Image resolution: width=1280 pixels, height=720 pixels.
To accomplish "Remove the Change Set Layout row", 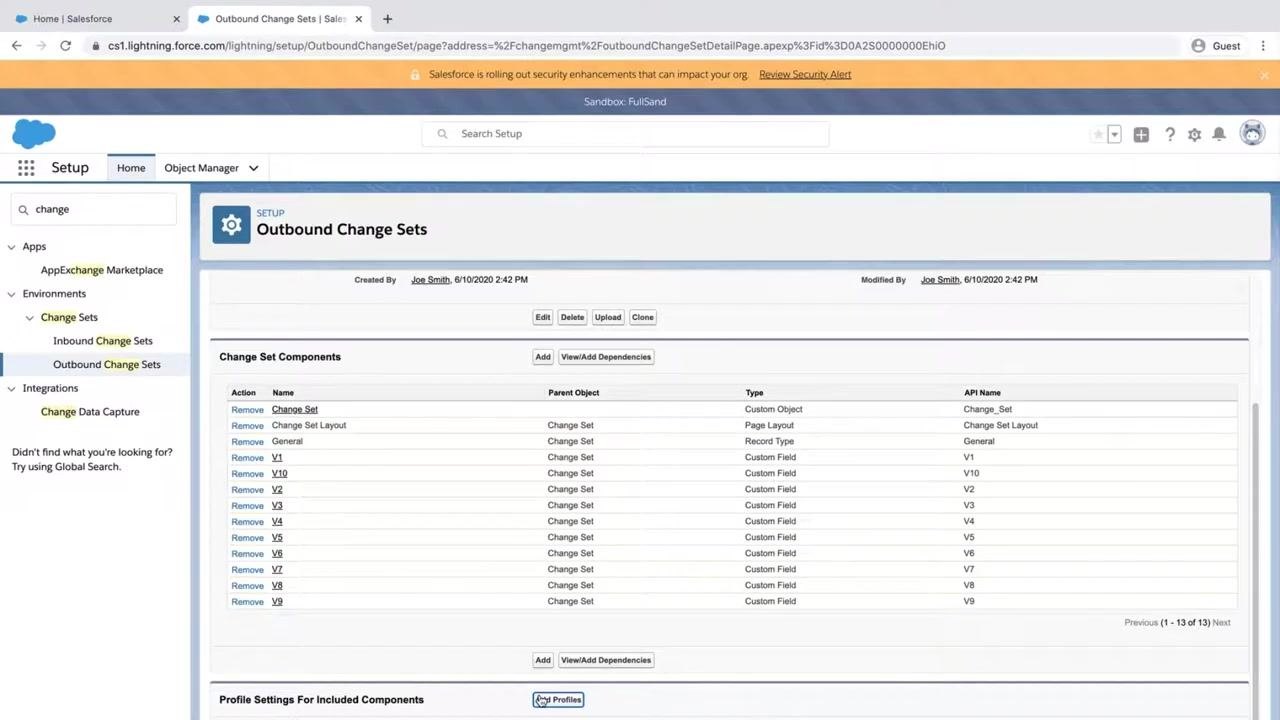I will coord(247,426).
